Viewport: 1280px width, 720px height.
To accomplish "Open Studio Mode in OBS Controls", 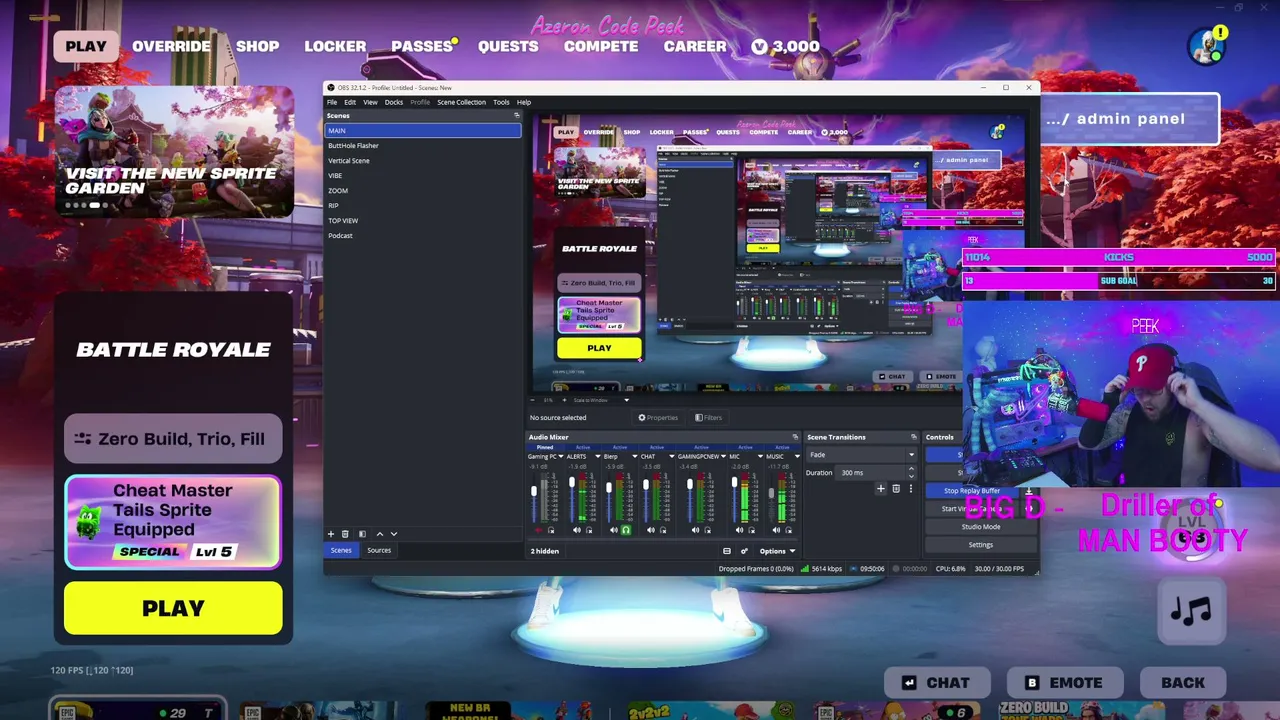I will pyautogui.click(x=981, y=527).
